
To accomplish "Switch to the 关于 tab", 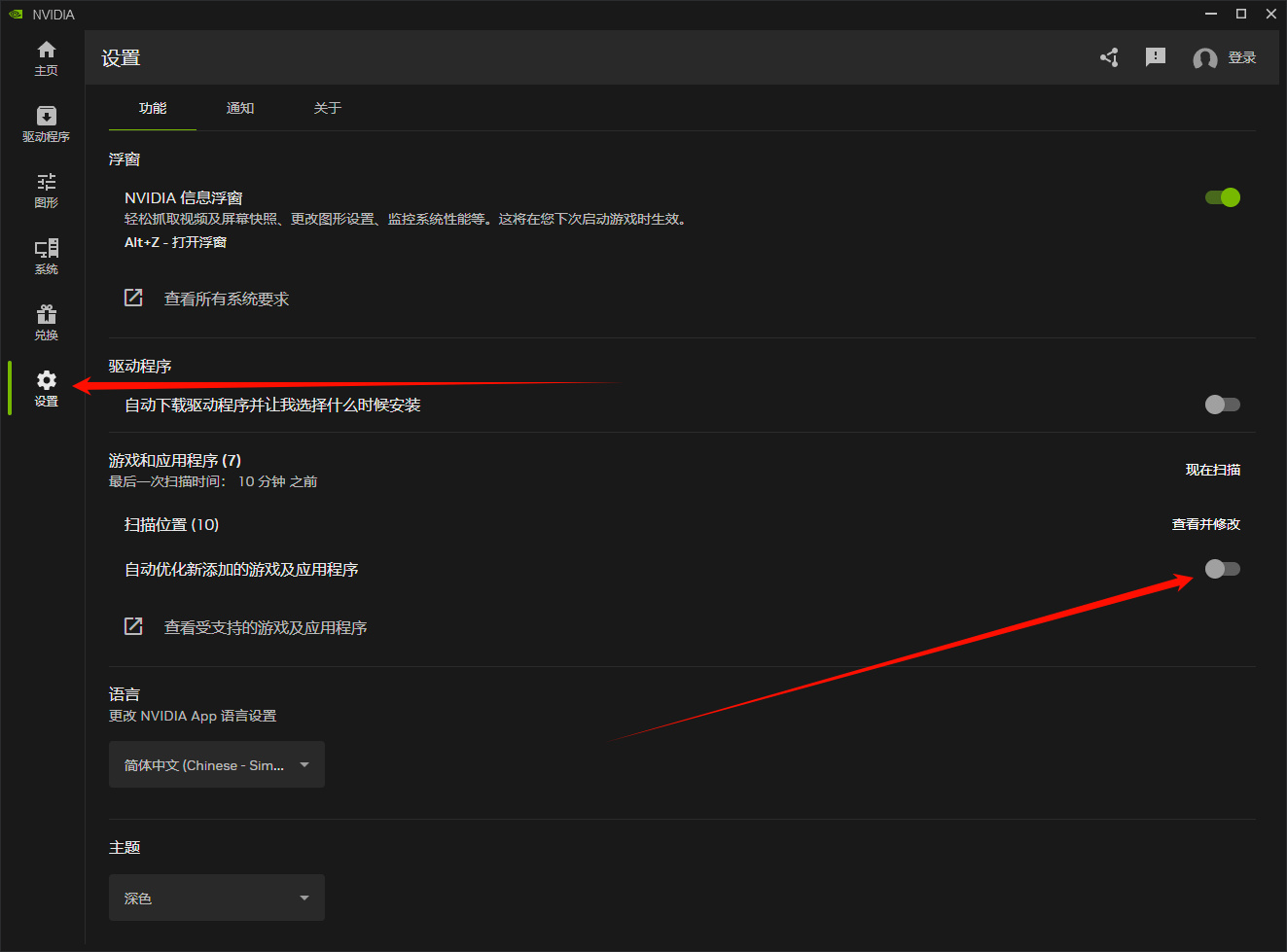I will coord(328,108).
